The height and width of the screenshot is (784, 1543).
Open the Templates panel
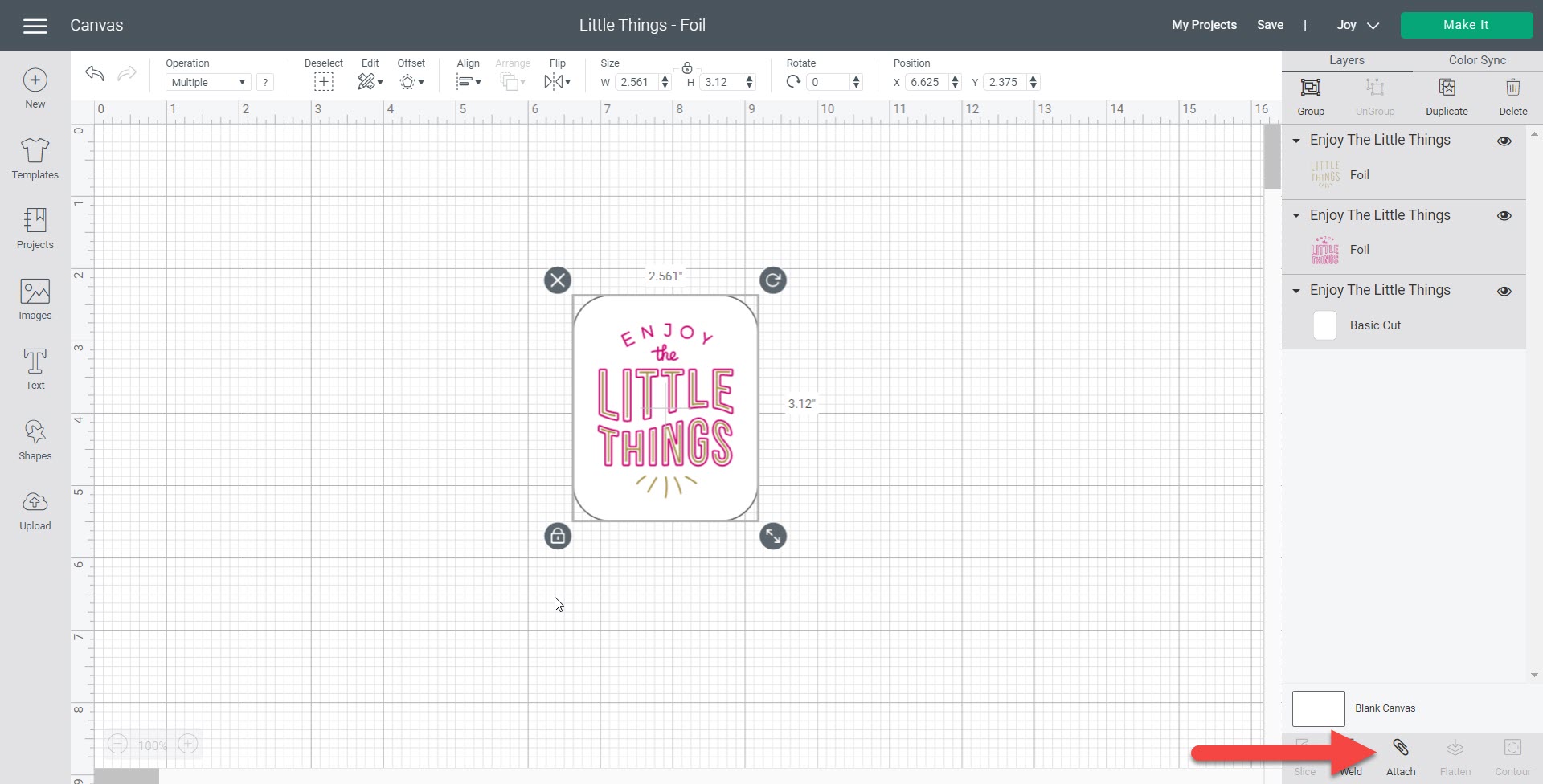pos(35,158)
